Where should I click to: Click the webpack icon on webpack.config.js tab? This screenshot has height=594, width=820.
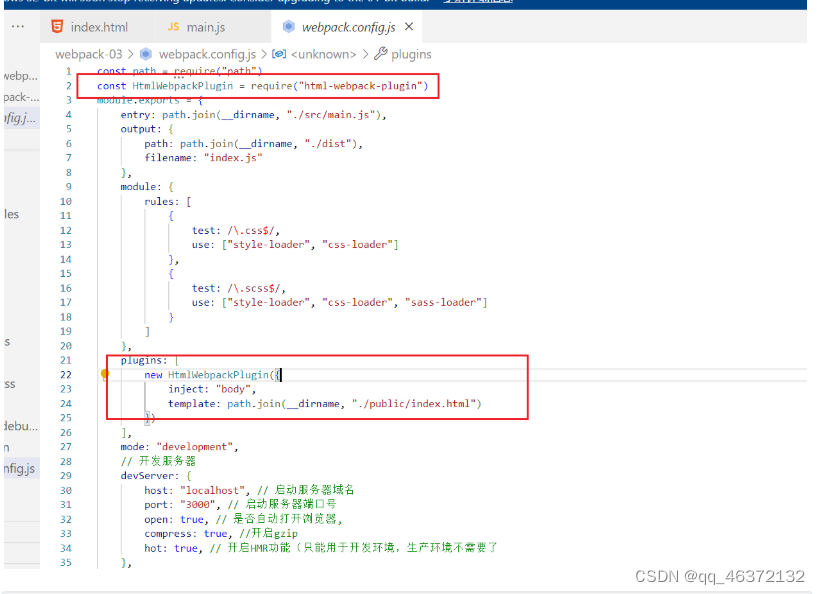point(289,26)
